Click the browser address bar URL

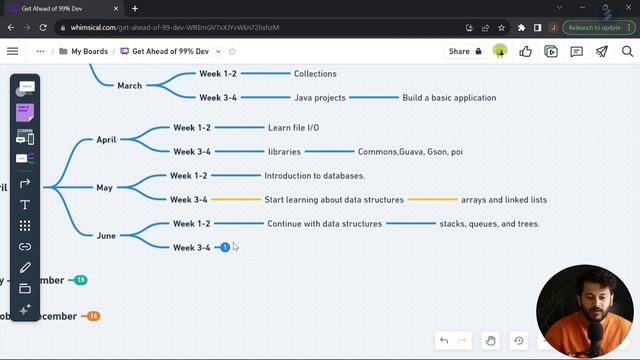point(175,27)
